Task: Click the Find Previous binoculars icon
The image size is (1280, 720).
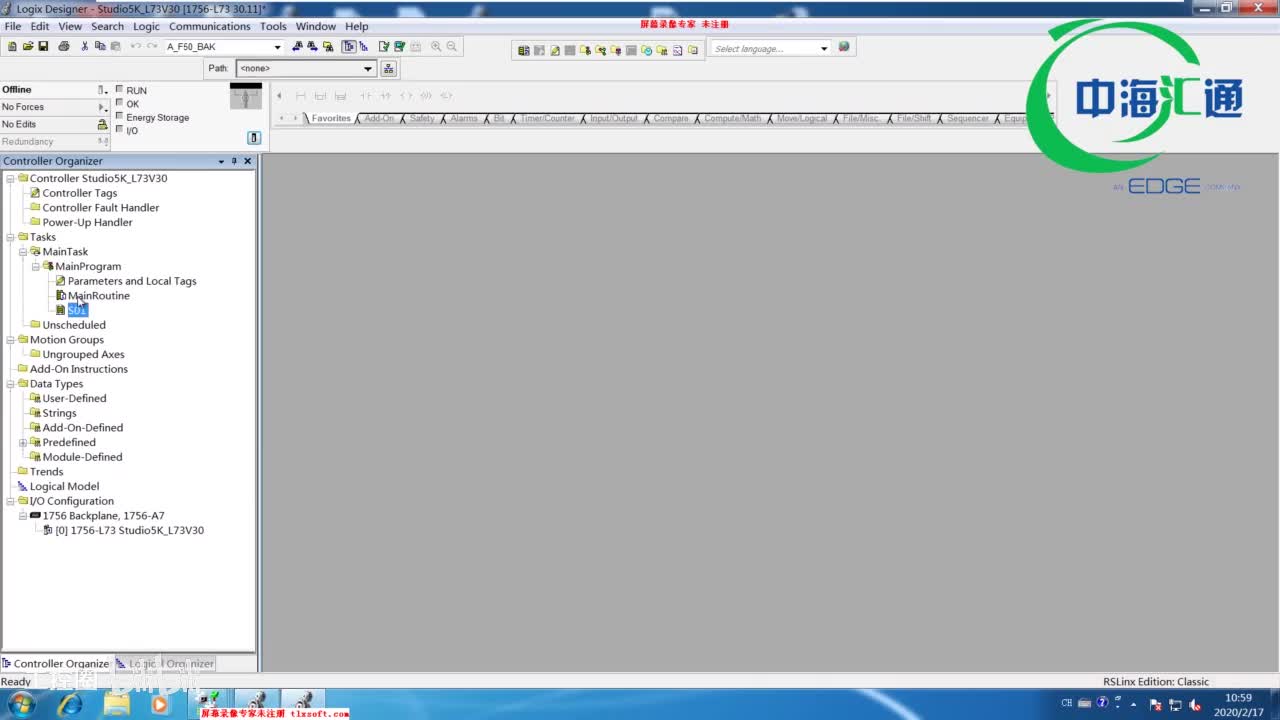Action: (x=298, y=47)
